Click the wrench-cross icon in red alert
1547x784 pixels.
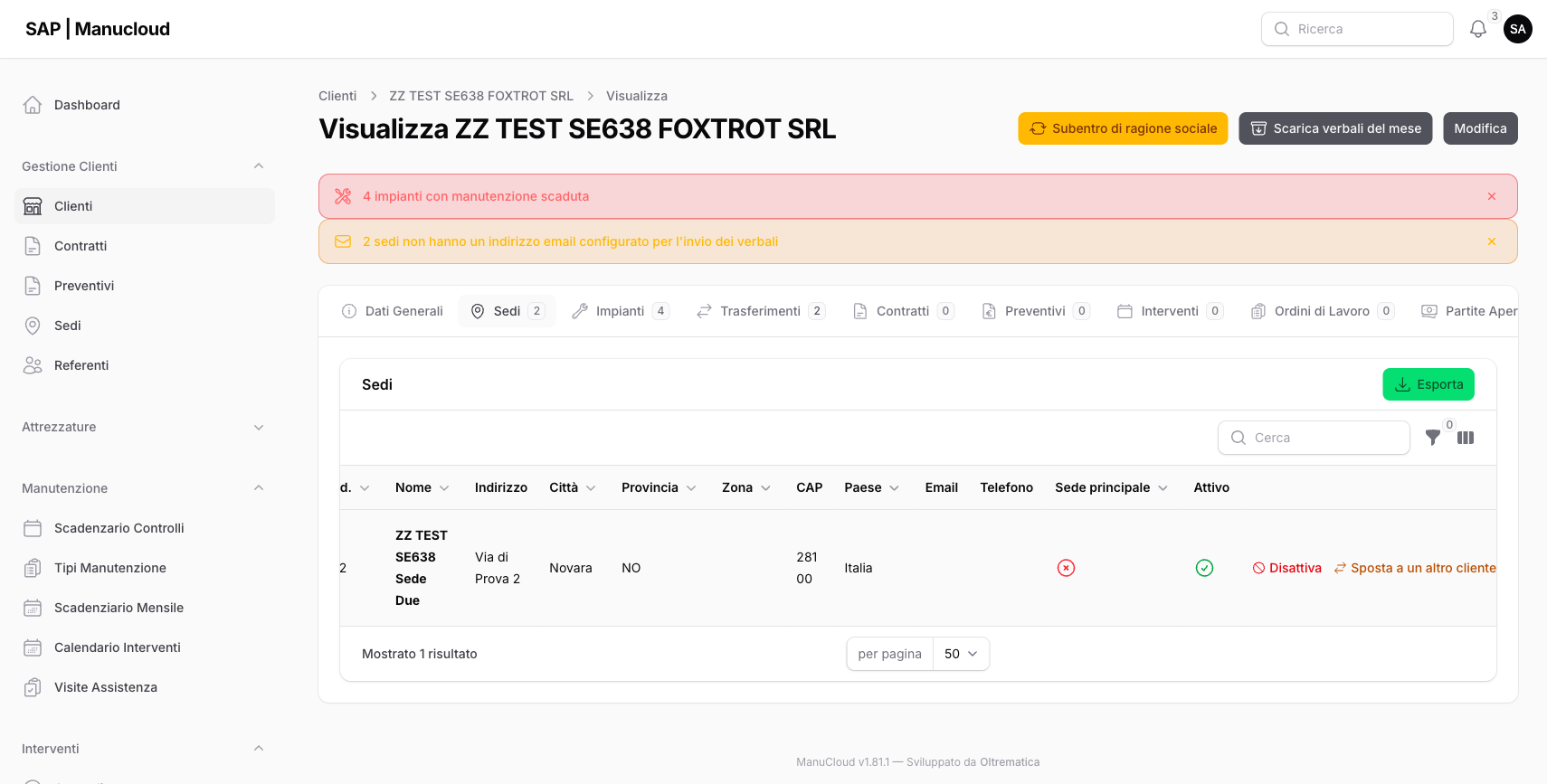click(x=343, y=196)
